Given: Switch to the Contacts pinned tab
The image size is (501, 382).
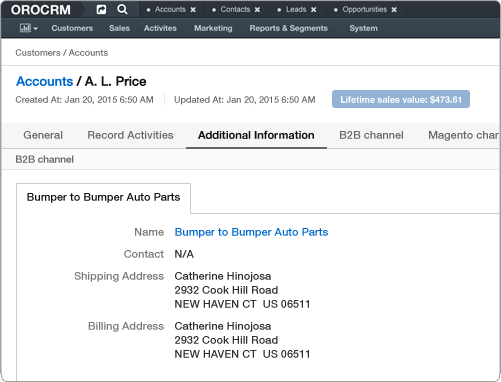Looking at the screenshot, I should click(235, 9).
